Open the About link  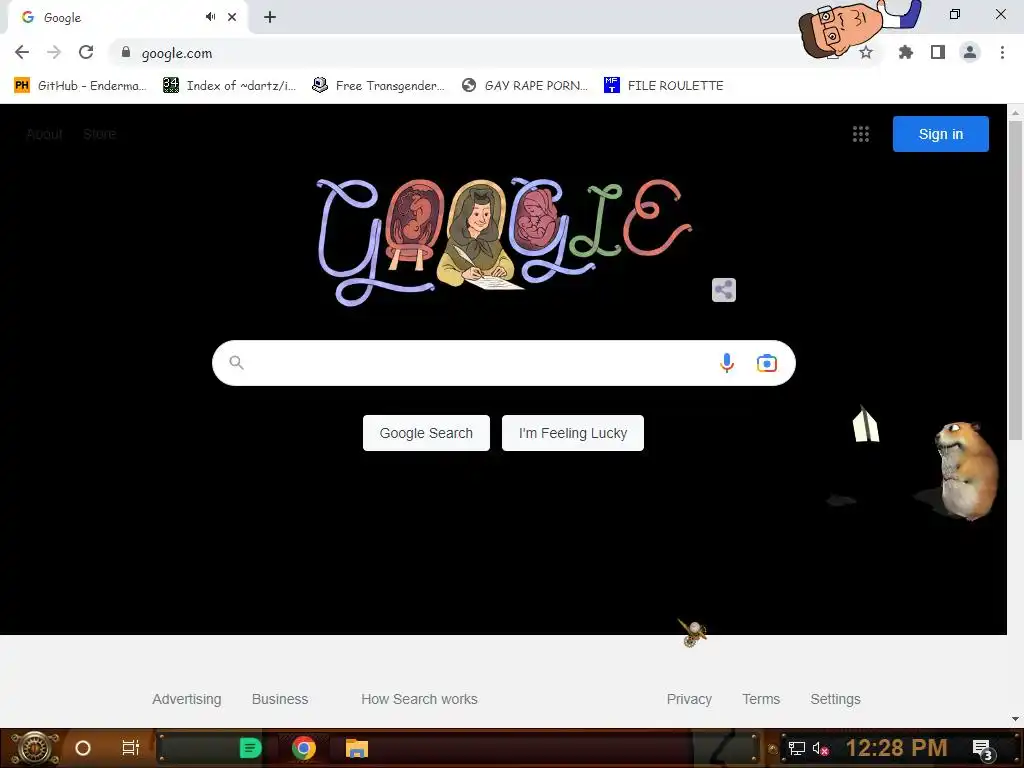44,135
